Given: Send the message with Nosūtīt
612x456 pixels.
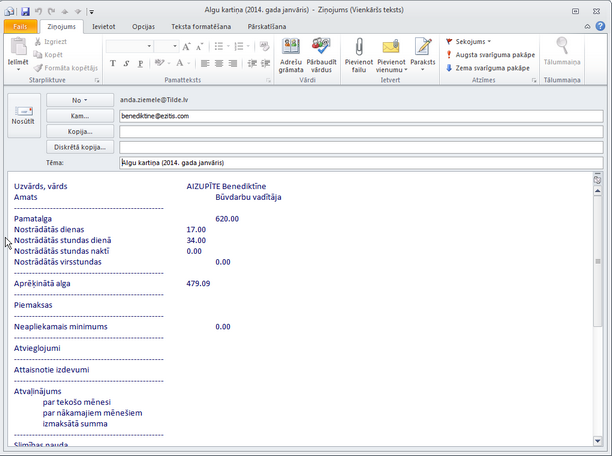Looking at the screenshot, I should (23, 116).
